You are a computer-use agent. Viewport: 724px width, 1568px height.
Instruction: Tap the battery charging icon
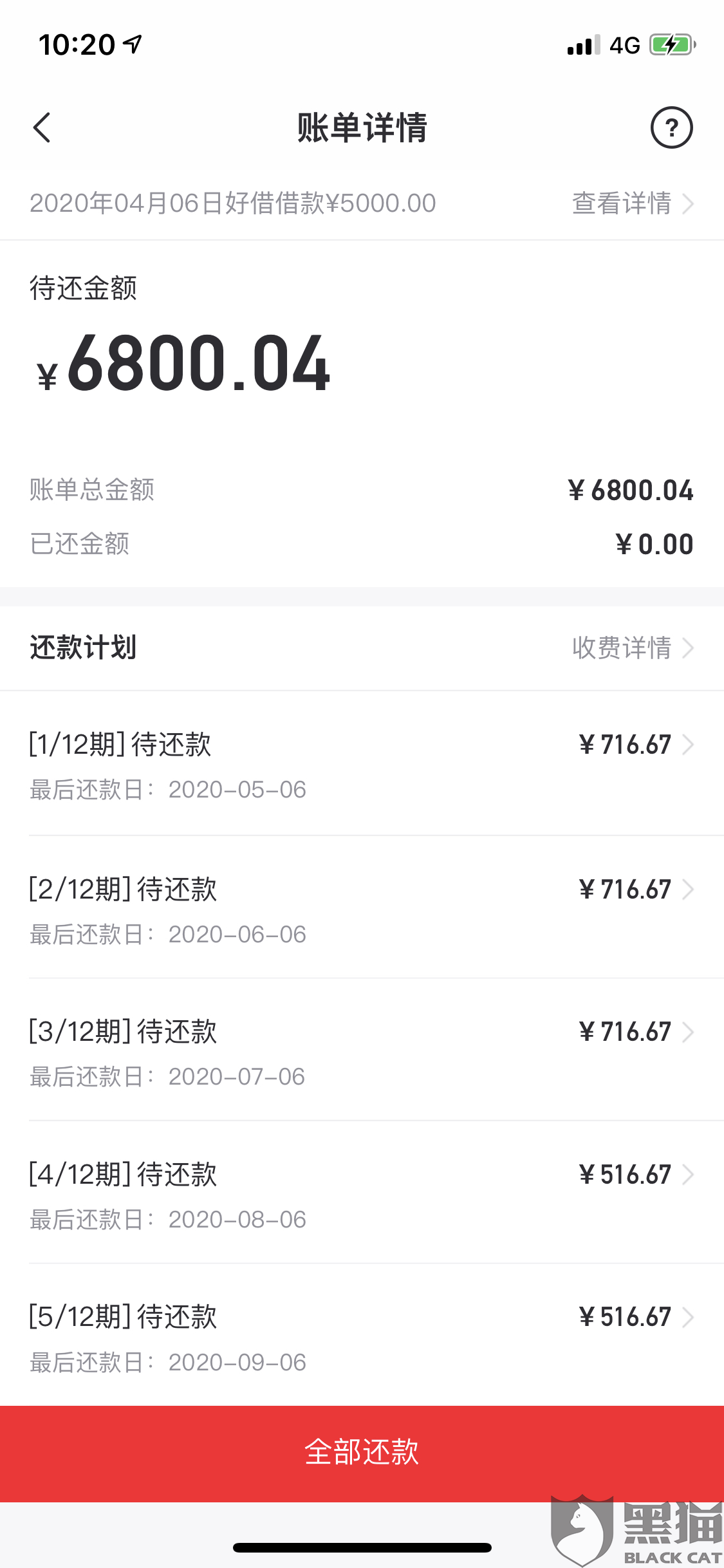point(672,45)
